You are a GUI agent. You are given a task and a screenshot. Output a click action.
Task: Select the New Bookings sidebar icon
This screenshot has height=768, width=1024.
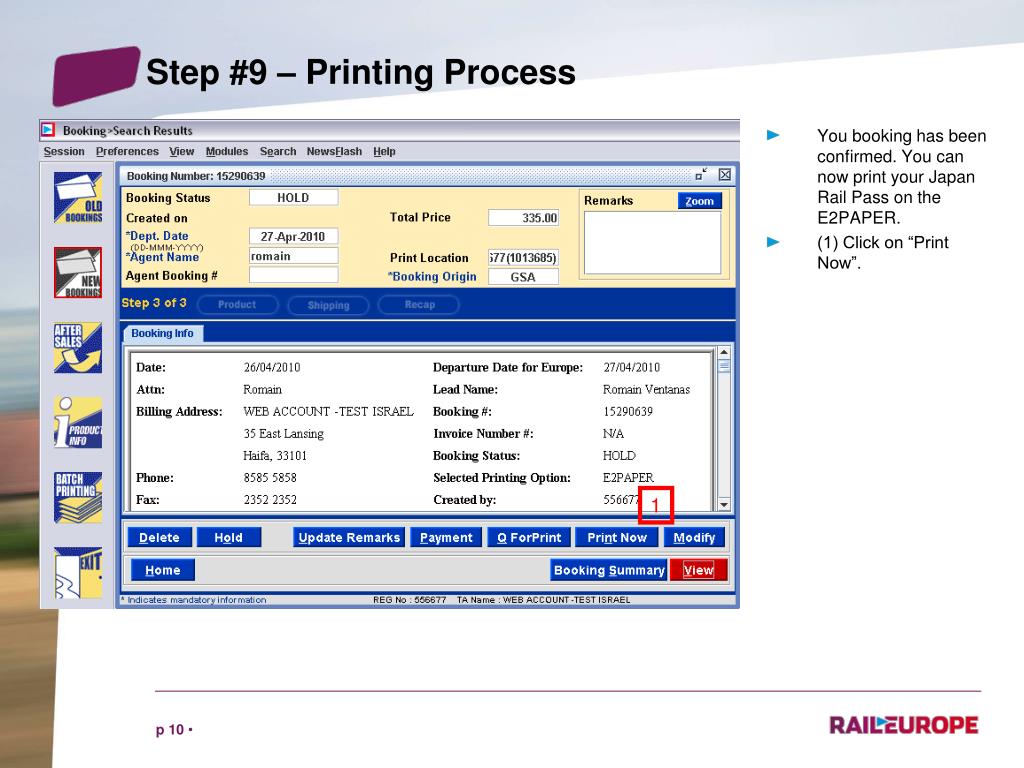(x=78, y=272)
